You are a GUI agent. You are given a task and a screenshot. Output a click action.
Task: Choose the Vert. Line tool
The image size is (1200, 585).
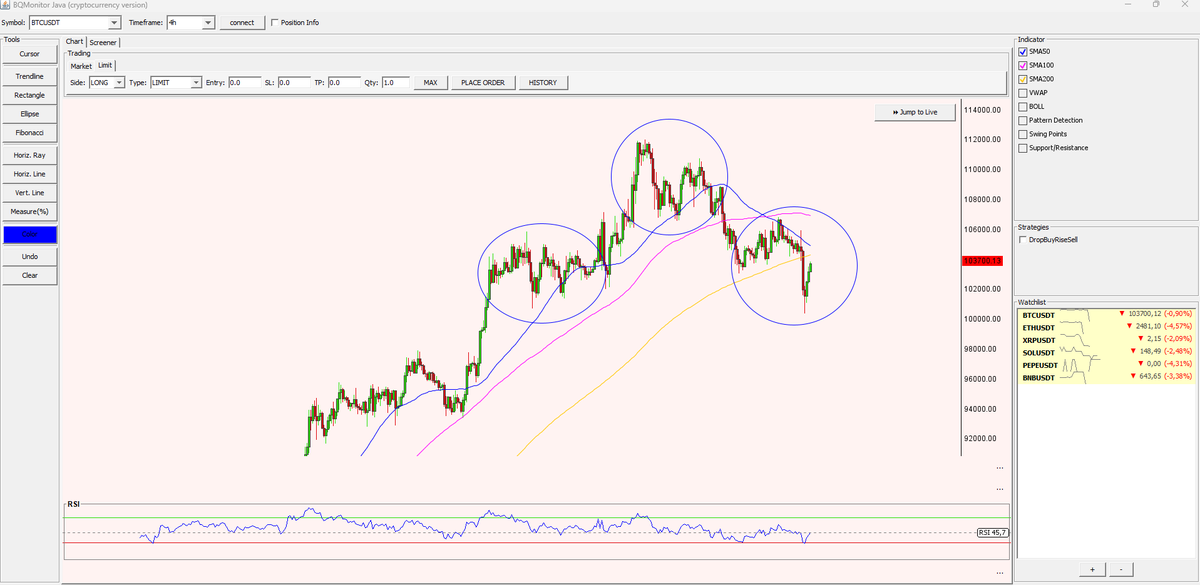pos(29,193)
